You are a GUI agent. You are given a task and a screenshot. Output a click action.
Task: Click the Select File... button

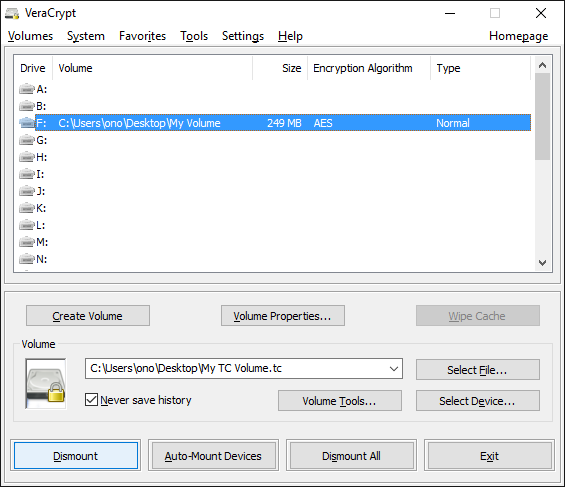coord(478,370)
